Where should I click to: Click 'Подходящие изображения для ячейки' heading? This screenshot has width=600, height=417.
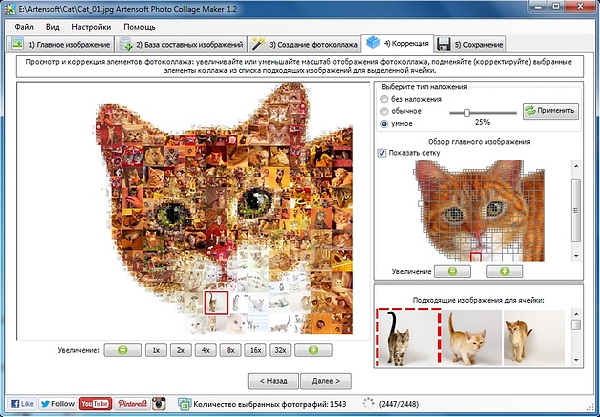(x=478, y=300)
